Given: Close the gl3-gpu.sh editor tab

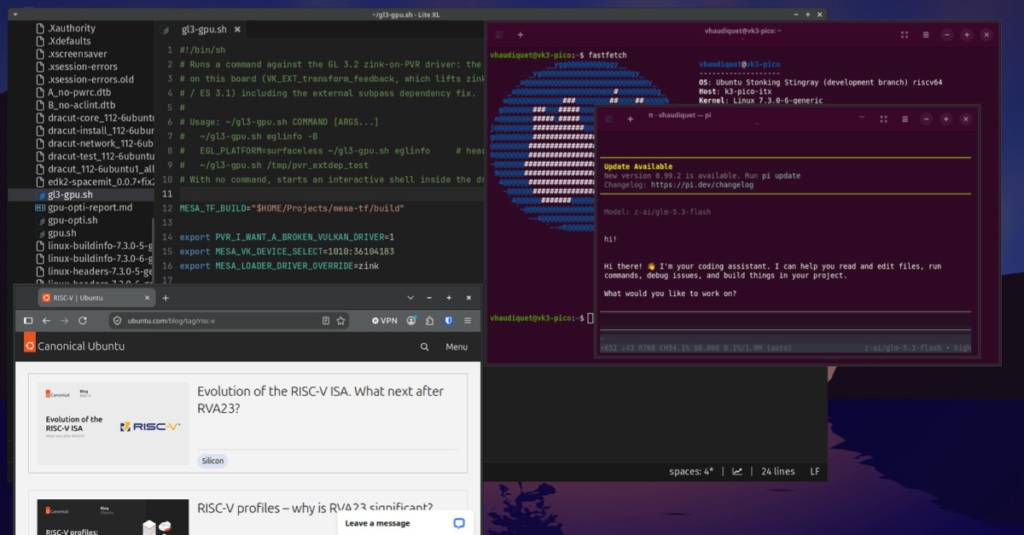Looking at the screenshot, I should click(238, 29).
